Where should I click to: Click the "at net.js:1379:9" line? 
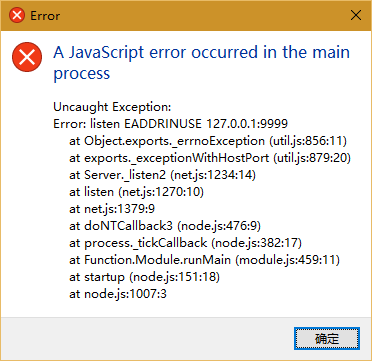click(x=112, y=209)
